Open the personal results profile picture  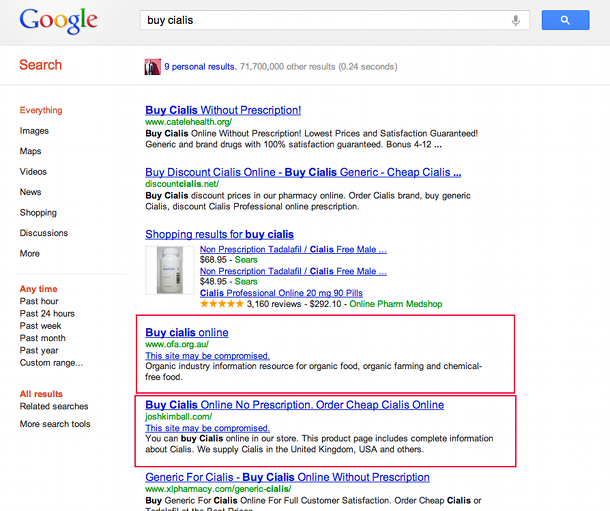pos(152,67)
